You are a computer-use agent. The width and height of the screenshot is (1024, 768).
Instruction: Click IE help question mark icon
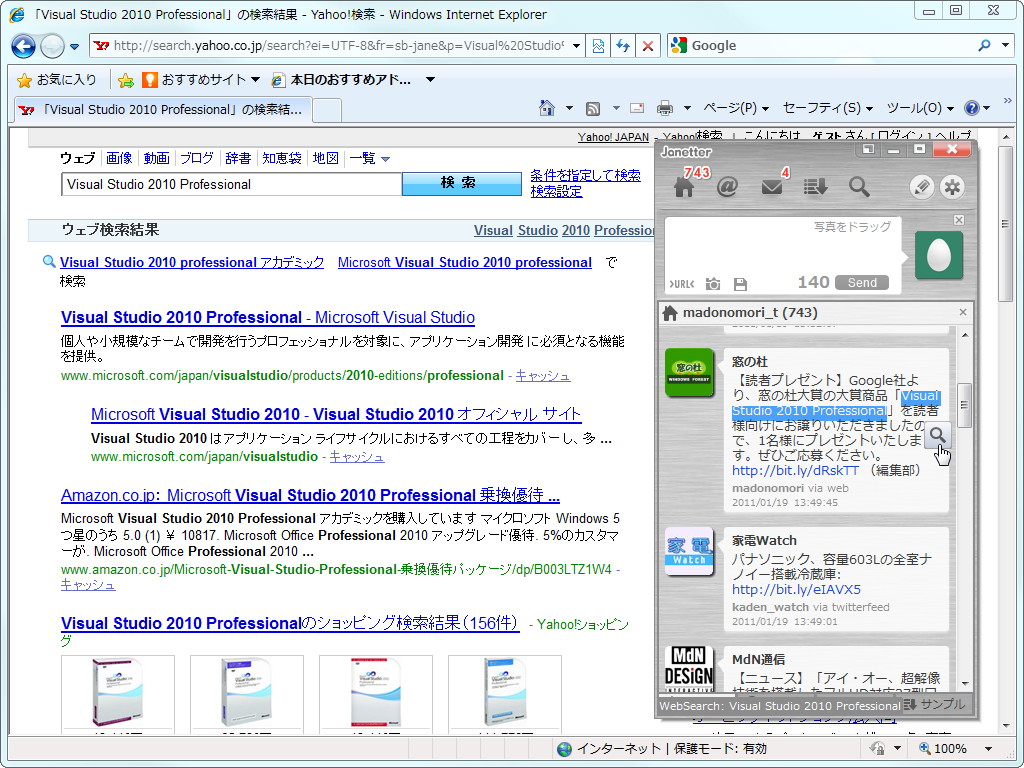pos(972,108)
